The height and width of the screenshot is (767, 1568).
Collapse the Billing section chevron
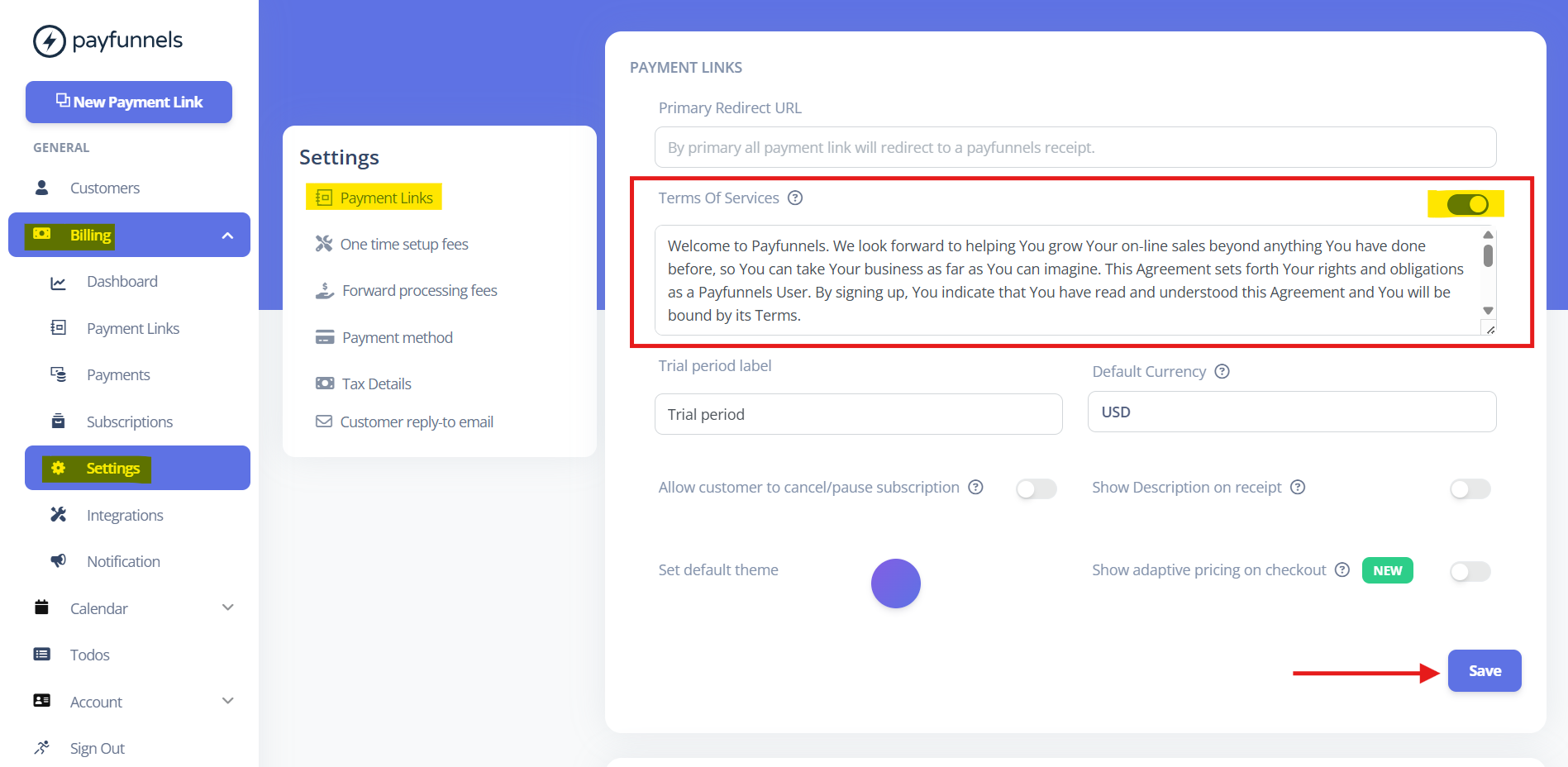[227, 236]
